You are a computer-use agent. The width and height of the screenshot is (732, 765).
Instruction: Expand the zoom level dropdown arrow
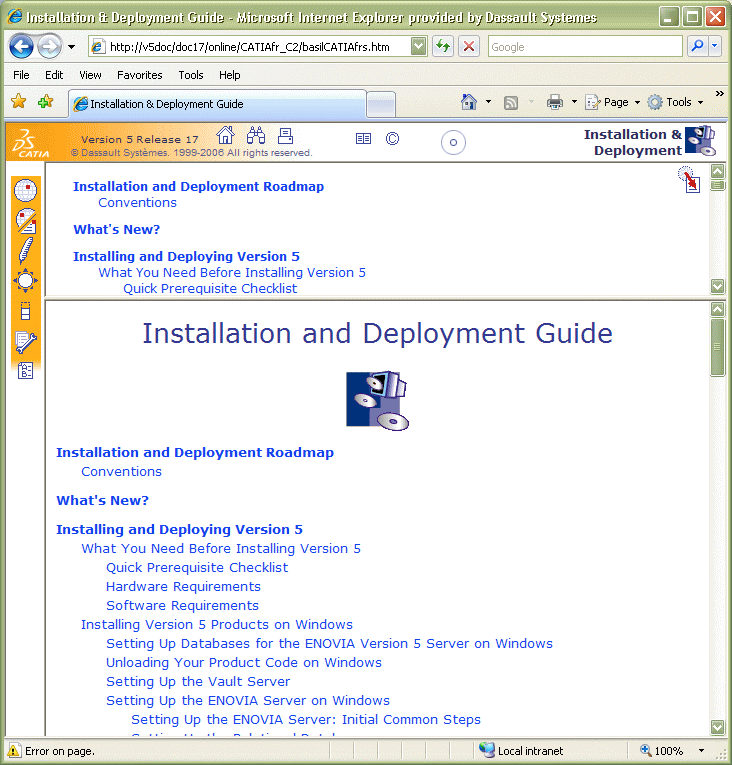click(x=701, y=751)
